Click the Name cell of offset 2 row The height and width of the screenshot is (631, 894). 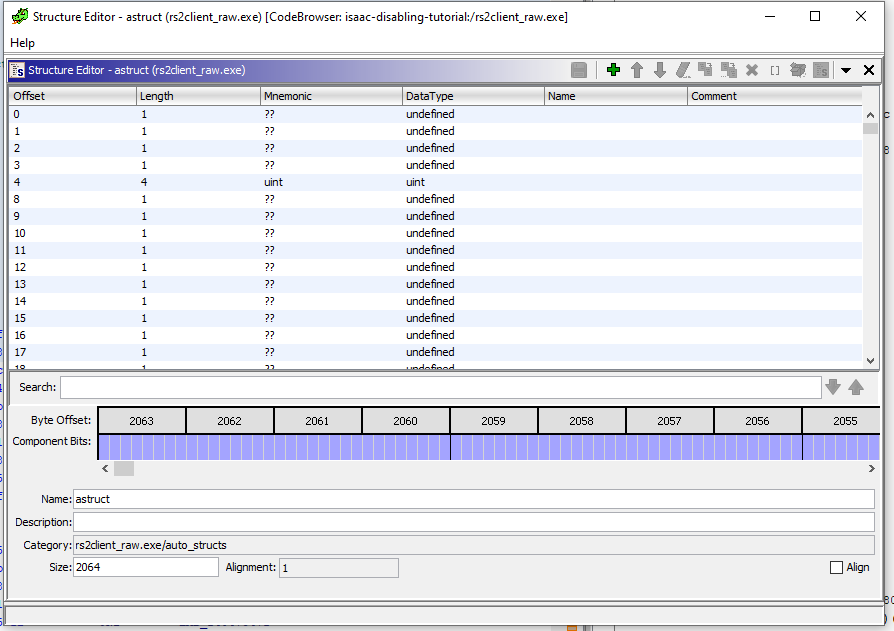(x=616, y=148)
